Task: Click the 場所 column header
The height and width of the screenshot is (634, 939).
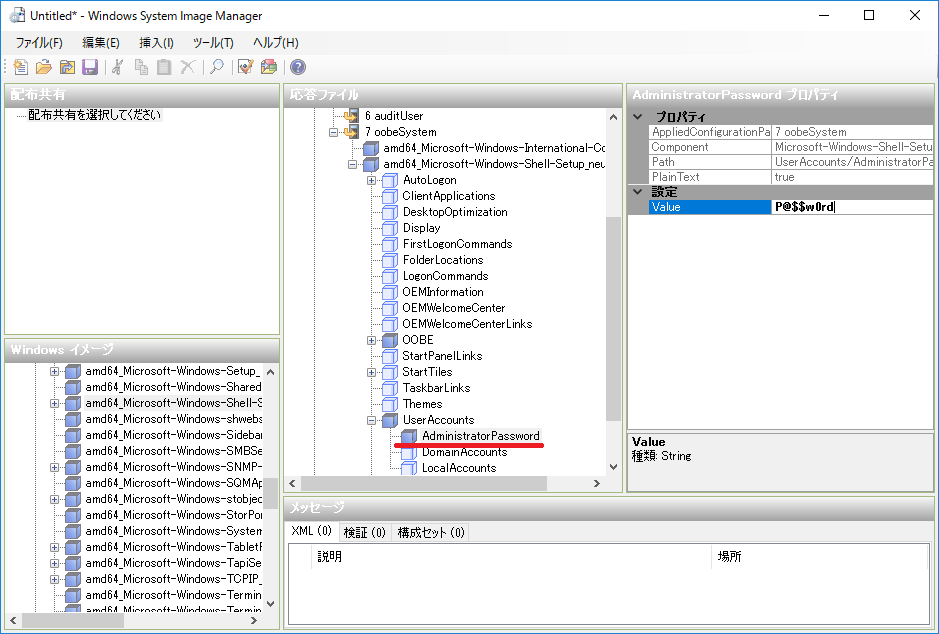Action: coord(819,557)
